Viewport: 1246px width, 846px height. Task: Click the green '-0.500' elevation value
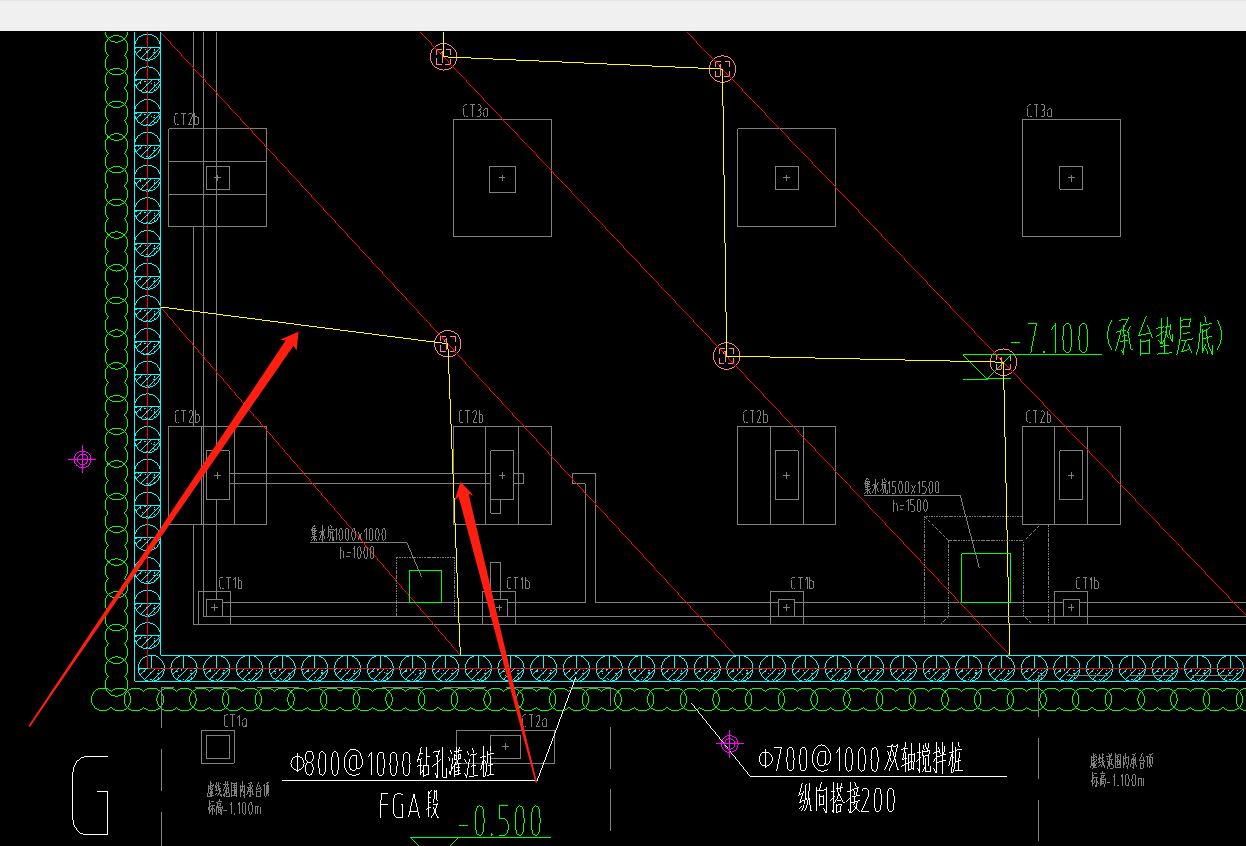pos(500,822)
